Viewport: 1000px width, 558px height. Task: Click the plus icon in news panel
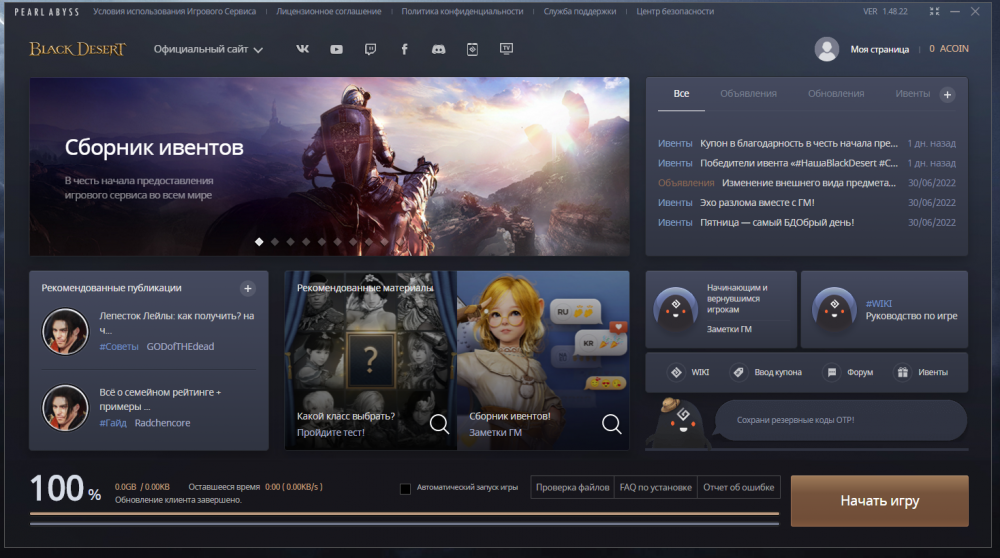pyautogui.click(x=947, y=94)
